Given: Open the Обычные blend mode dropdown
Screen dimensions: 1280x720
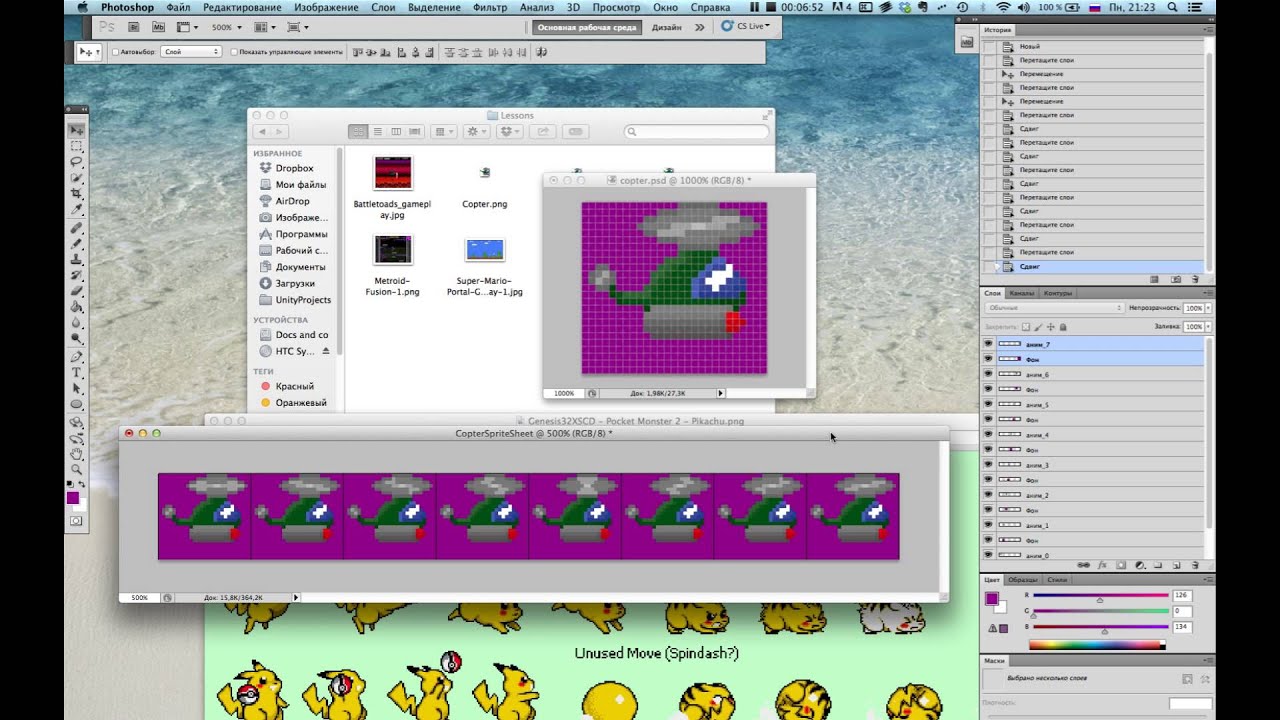Looking at the screenshot, I should coord(1054,308).
